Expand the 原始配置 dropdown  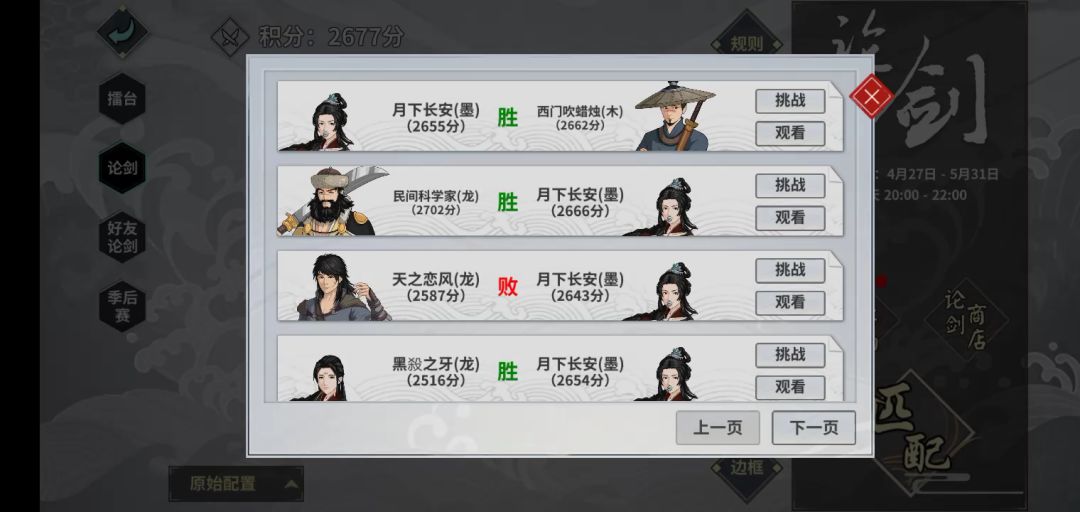point(236,484)
